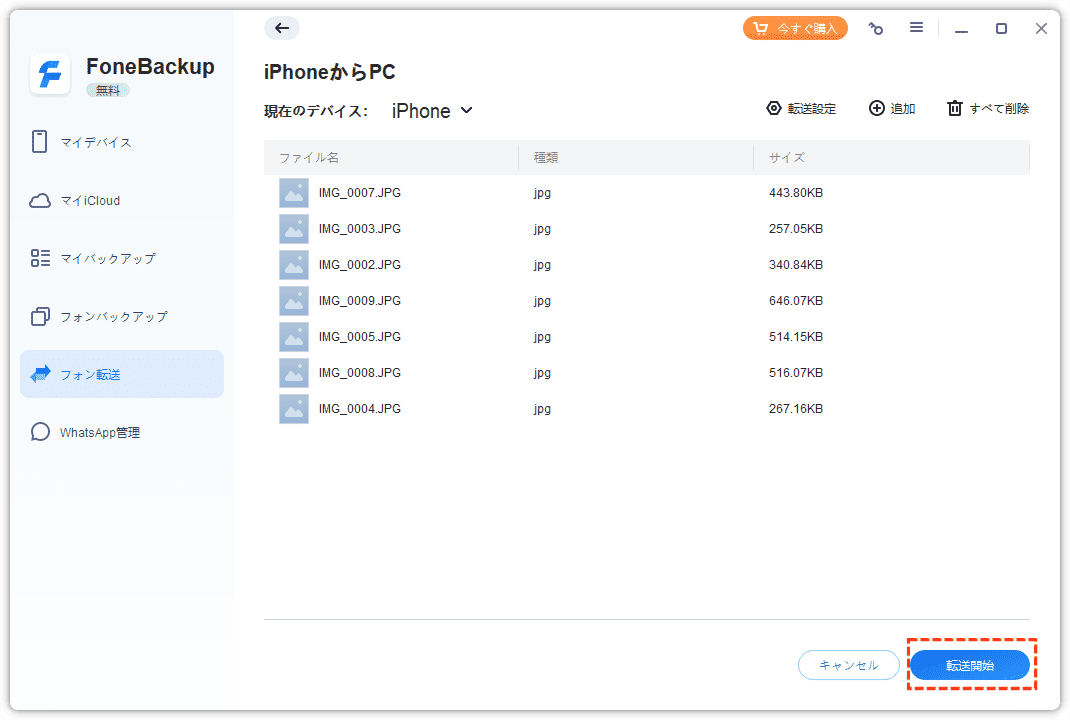Viewport: 1070px width, 720px height.
Task: Click the FoneBackup logo icon
Action: click(x=50, y=74)
